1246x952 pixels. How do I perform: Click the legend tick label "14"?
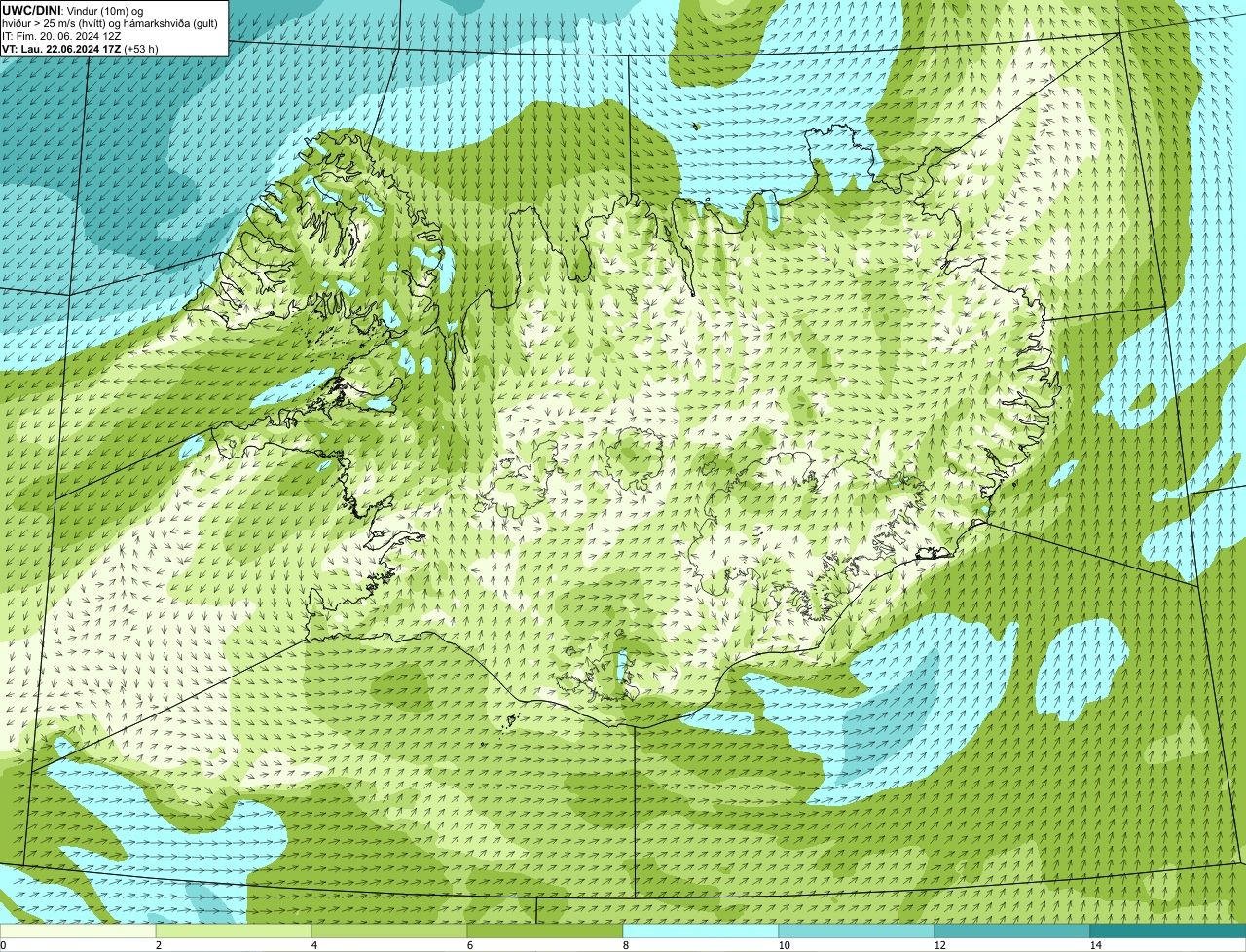point(1095,945)
